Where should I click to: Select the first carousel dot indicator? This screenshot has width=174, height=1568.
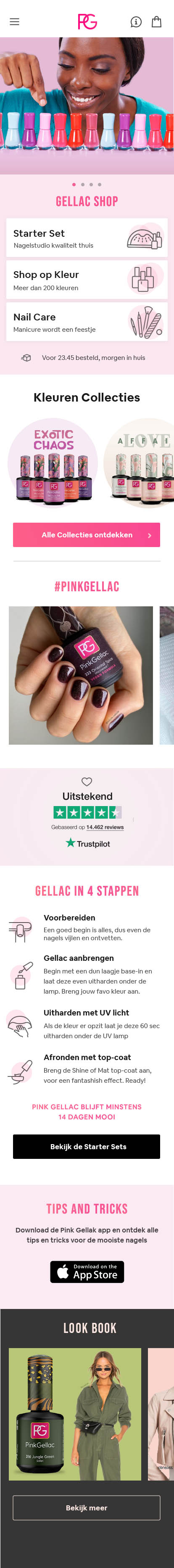74,185
